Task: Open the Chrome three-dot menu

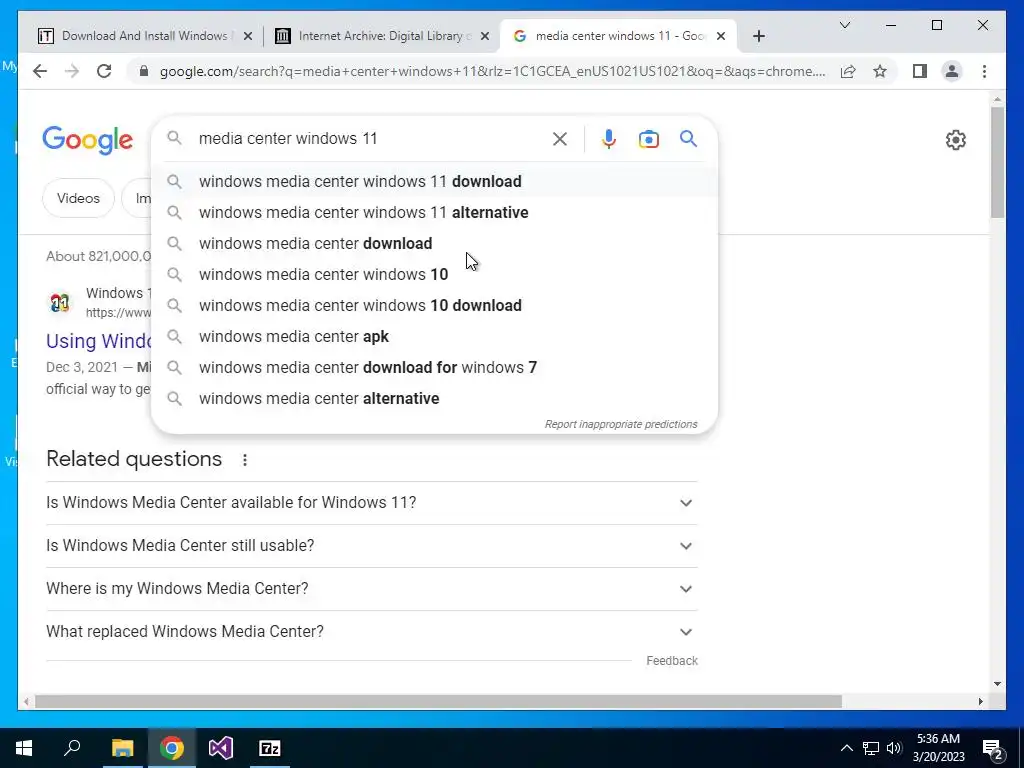Action: pos(984,71)
